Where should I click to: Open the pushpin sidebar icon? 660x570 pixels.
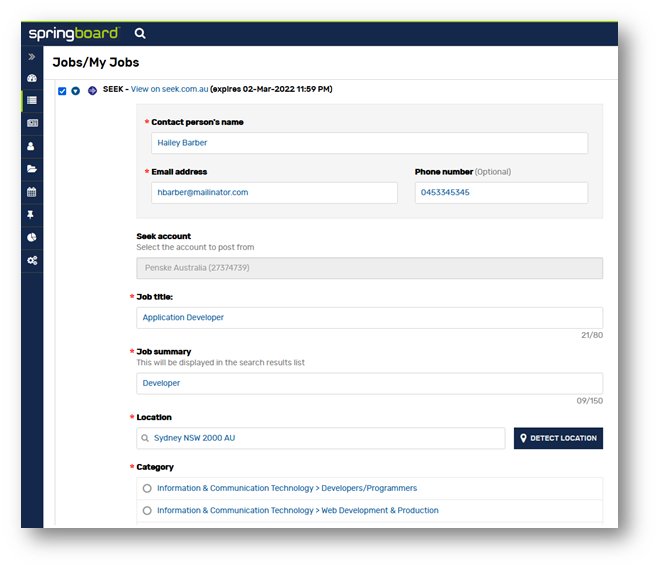coord(30,215)
